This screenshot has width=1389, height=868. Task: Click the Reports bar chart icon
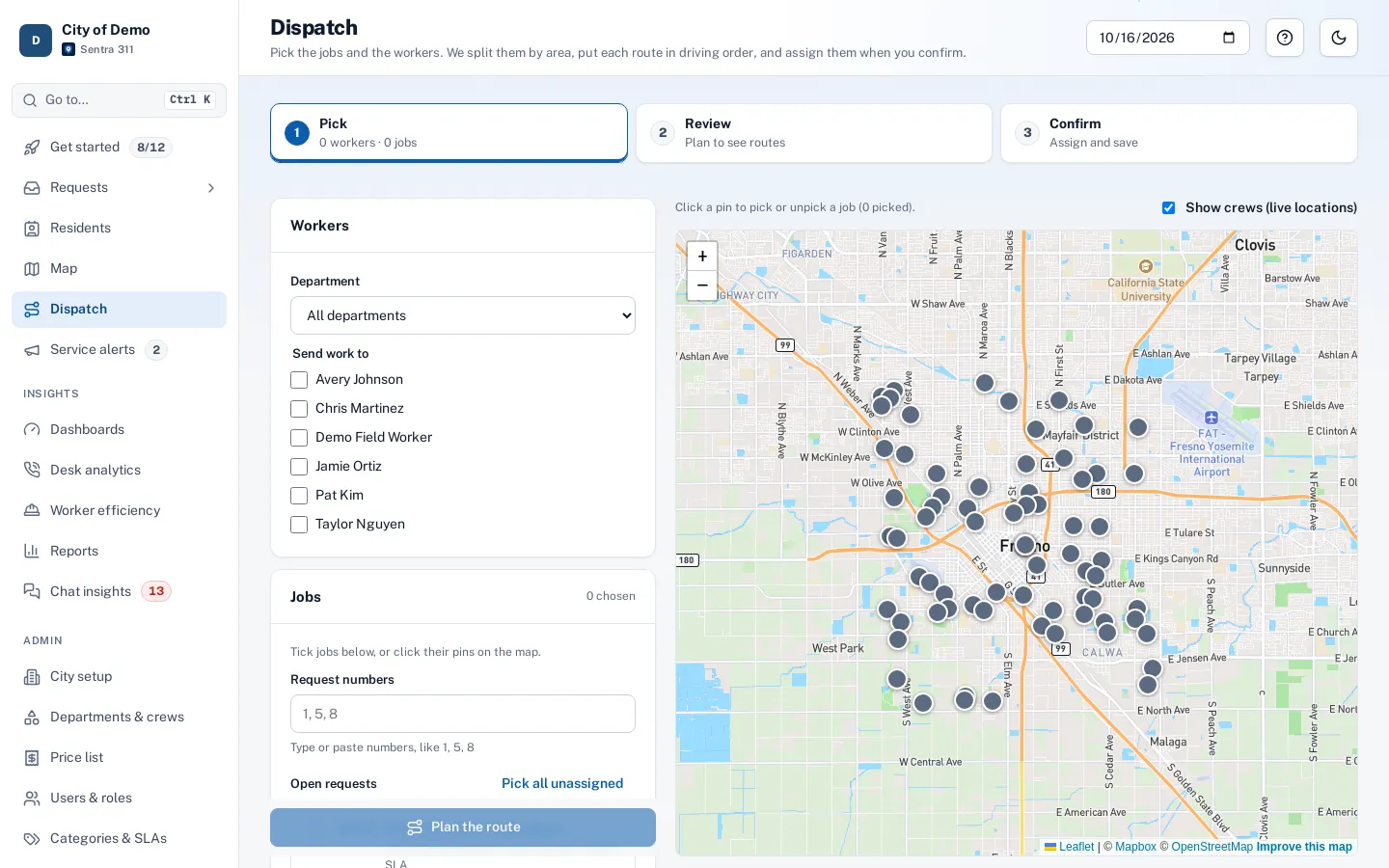pyautogui.click(x=32, y=552)
